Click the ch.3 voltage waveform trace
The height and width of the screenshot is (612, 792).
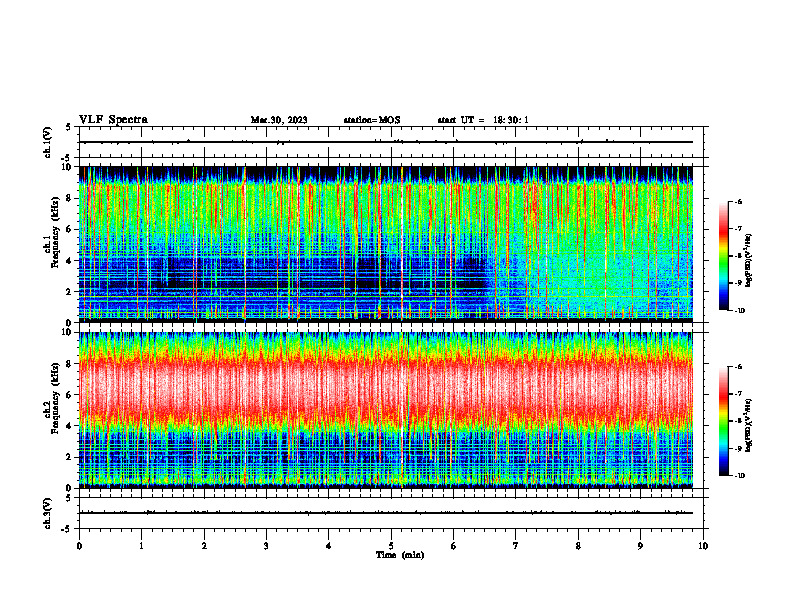pos(385,513)
